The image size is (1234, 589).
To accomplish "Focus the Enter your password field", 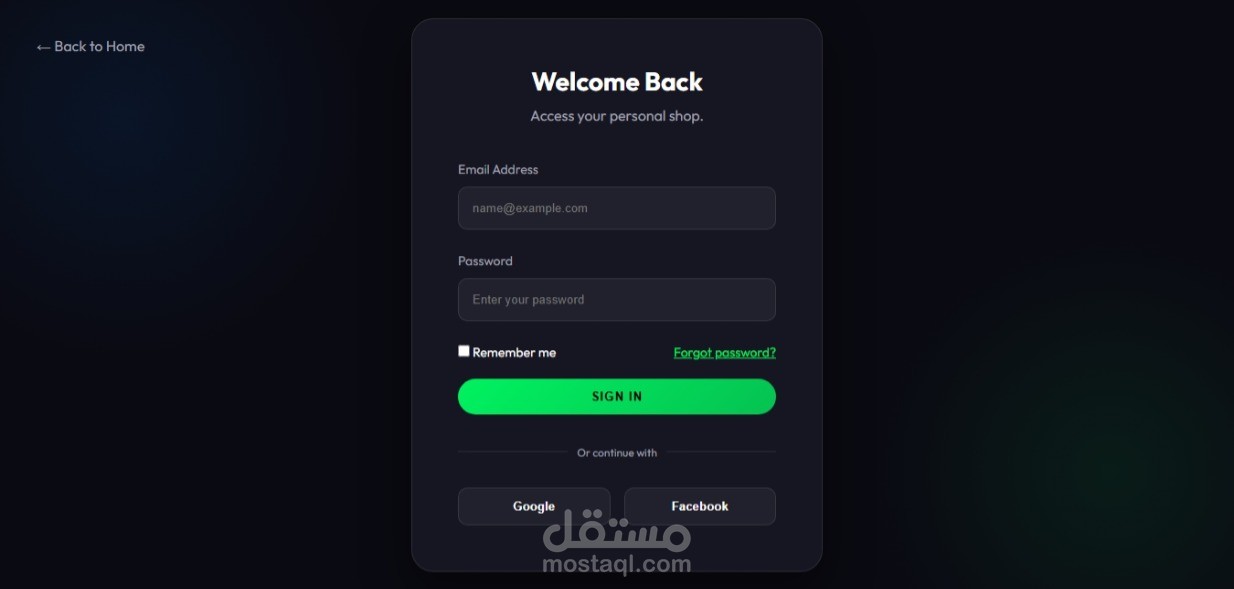I will point(617,300).
